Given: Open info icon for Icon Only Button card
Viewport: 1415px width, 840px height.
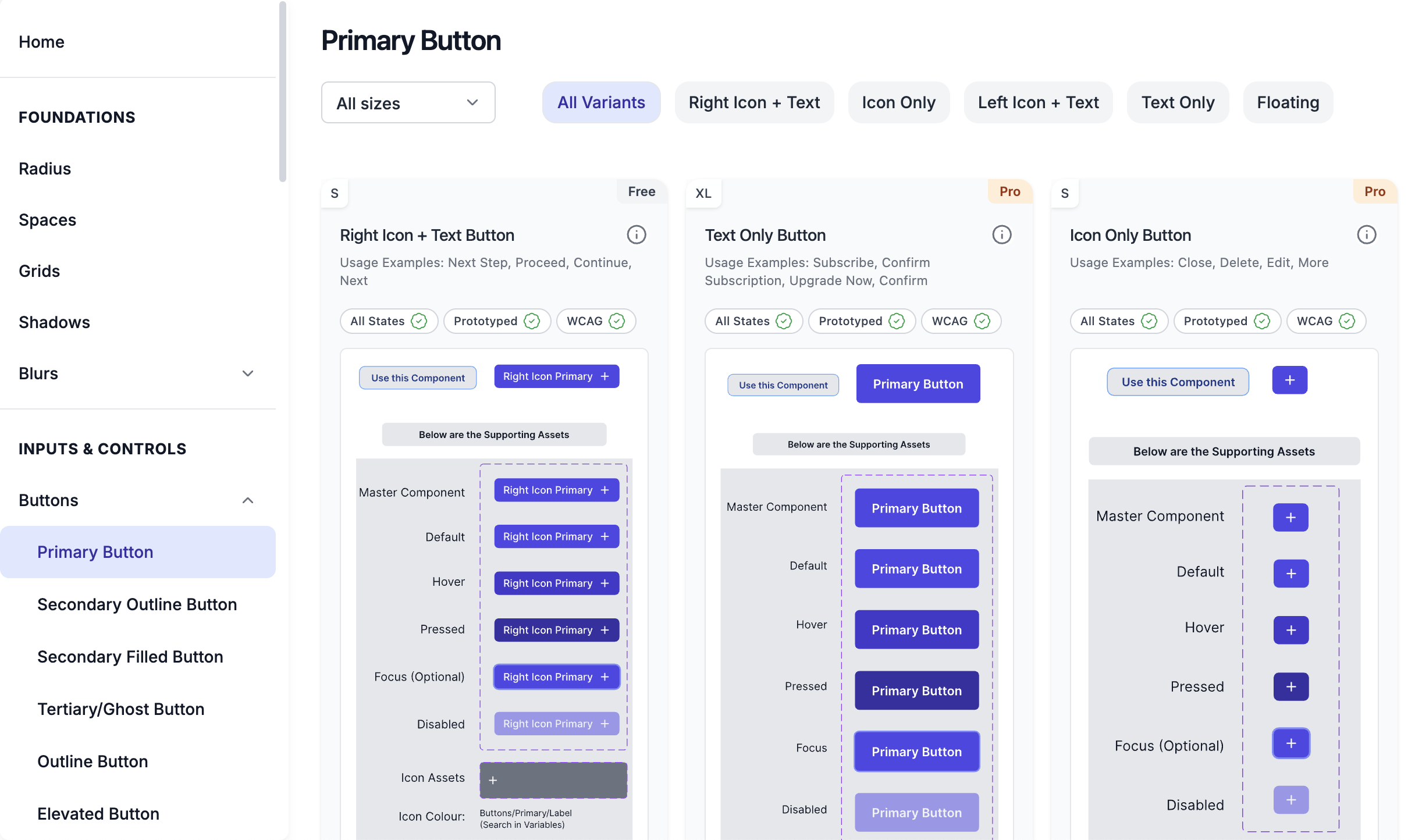Looking at the screenshot, I should pos(1366,235).
